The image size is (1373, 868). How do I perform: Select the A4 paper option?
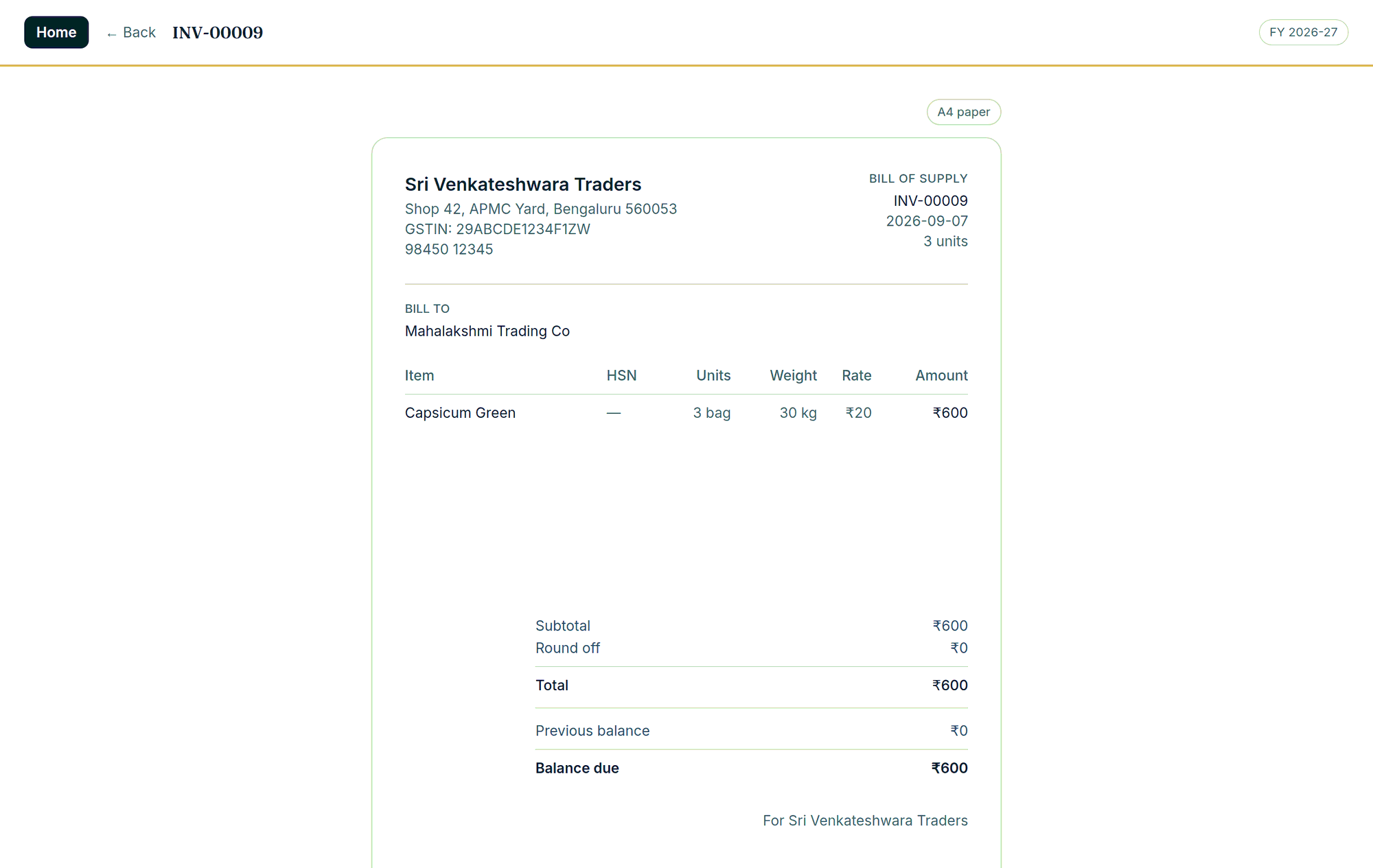click(963, 112)
